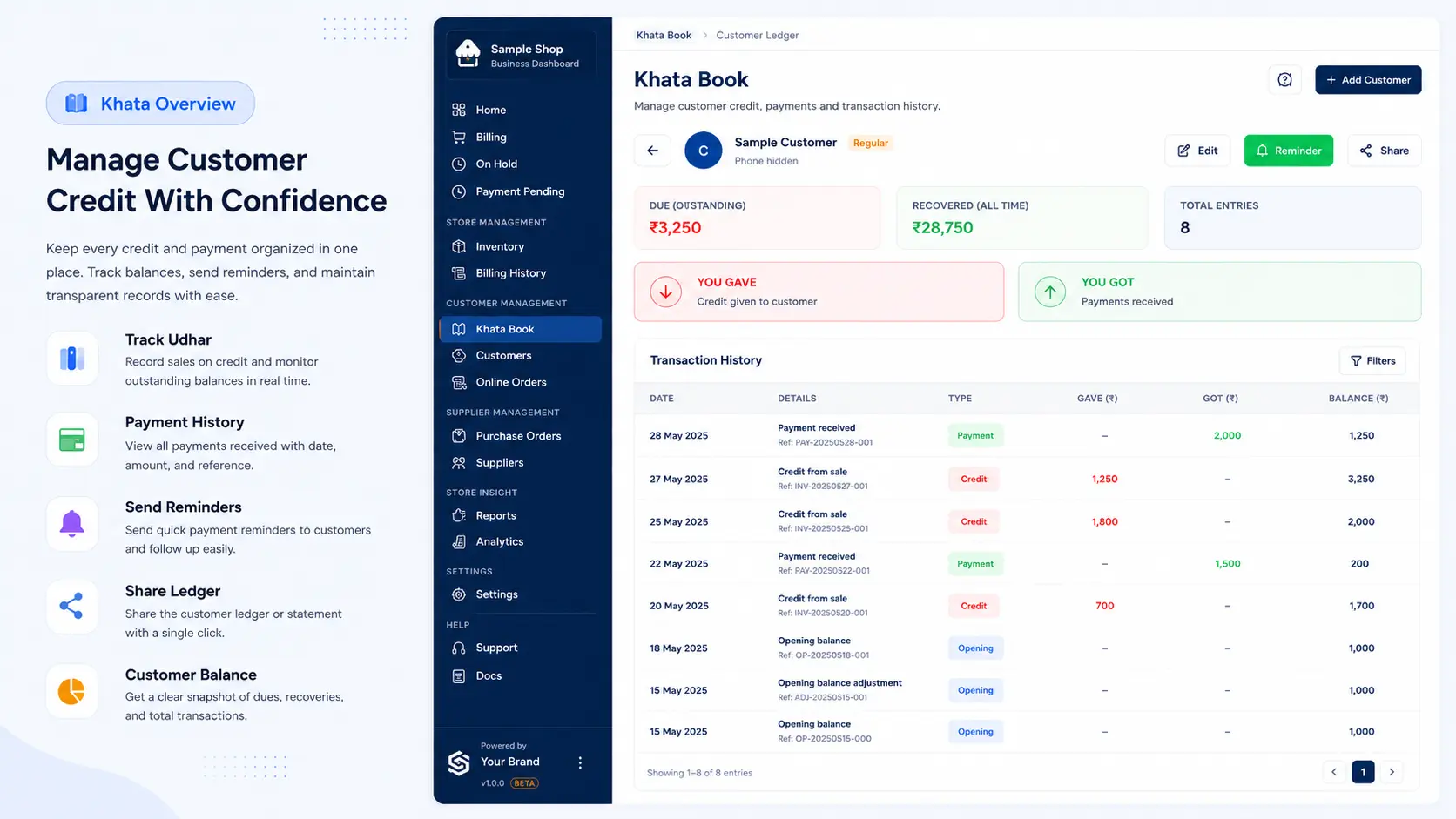Click the You Got payments card
The width and height of the screenshot is (1456, 819).
click(1219, 292)
